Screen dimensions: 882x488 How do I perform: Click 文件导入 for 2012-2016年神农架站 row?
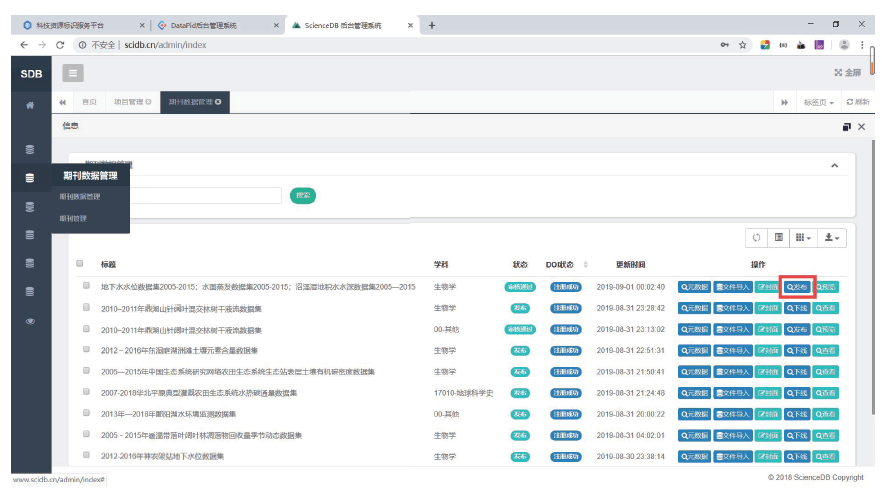[x=732, y=457]
